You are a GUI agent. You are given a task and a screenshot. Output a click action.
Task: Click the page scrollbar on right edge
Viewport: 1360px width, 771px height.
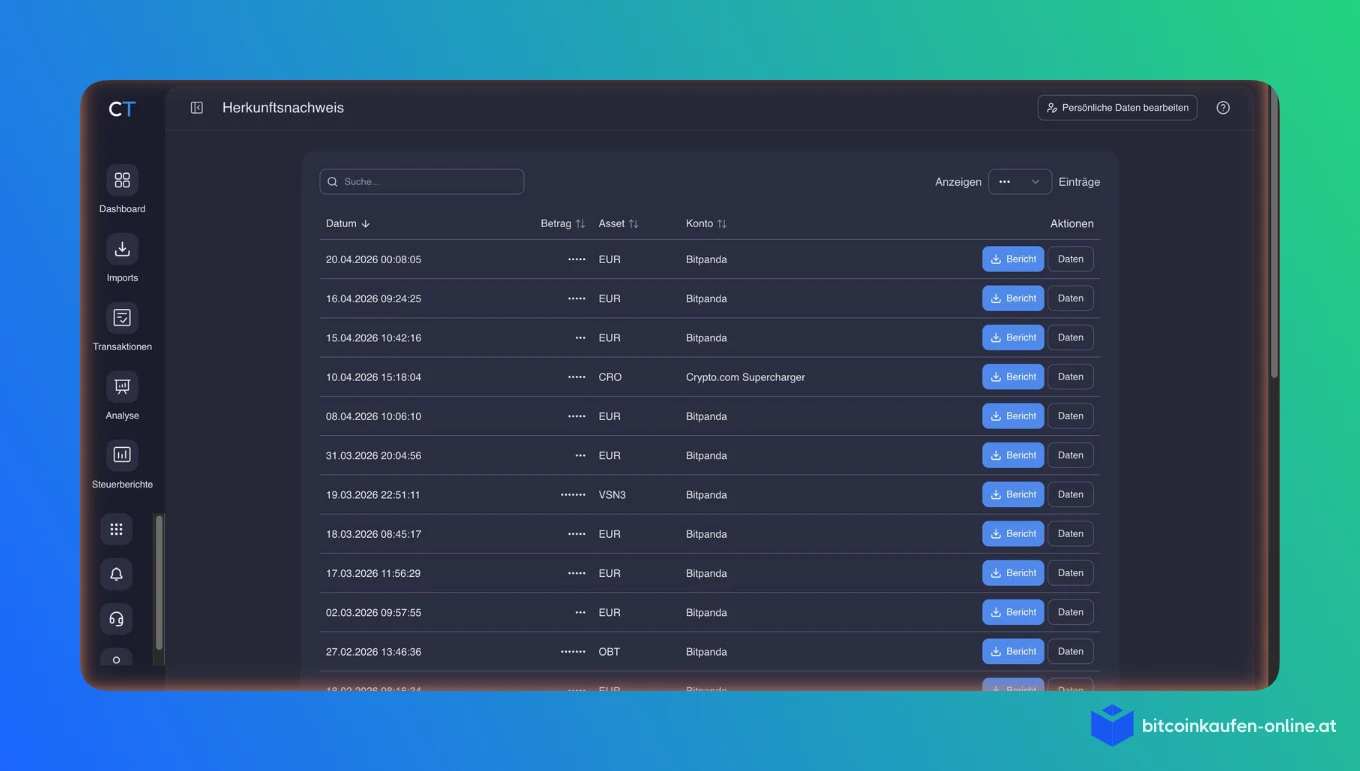1274,232
